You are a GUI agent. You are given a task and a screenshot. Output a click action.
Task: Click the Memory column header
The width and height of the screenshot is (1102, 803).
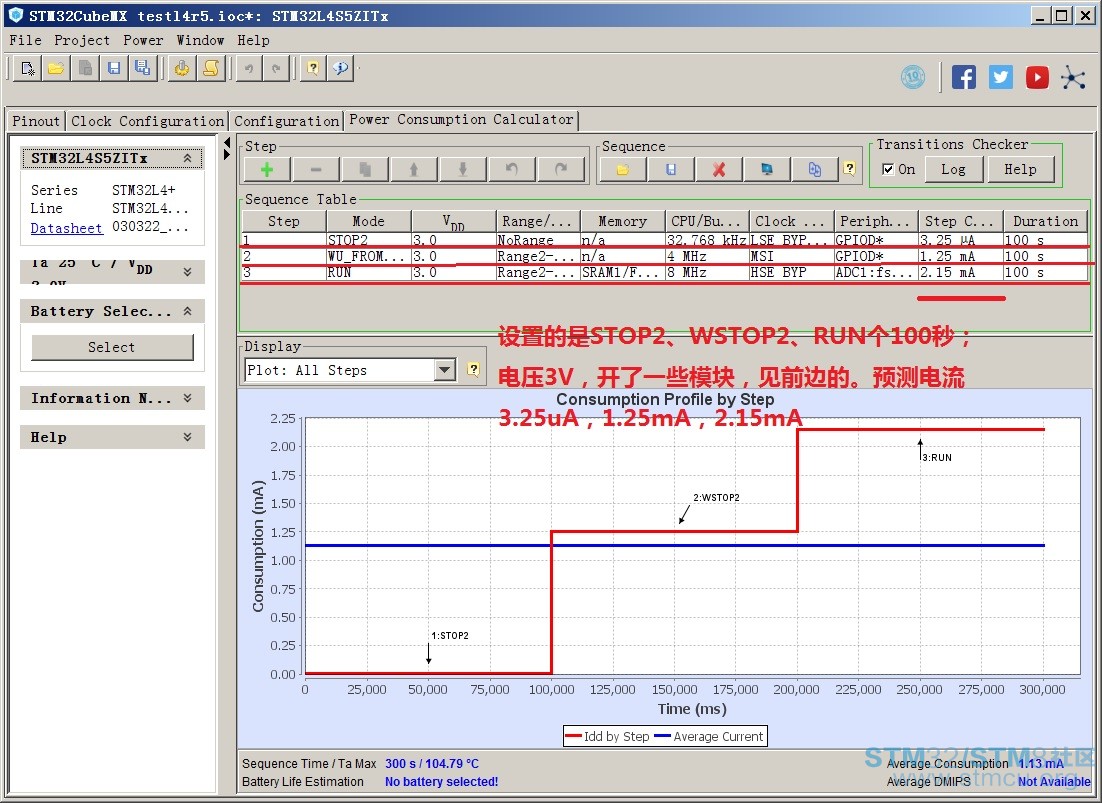(623, 221)
